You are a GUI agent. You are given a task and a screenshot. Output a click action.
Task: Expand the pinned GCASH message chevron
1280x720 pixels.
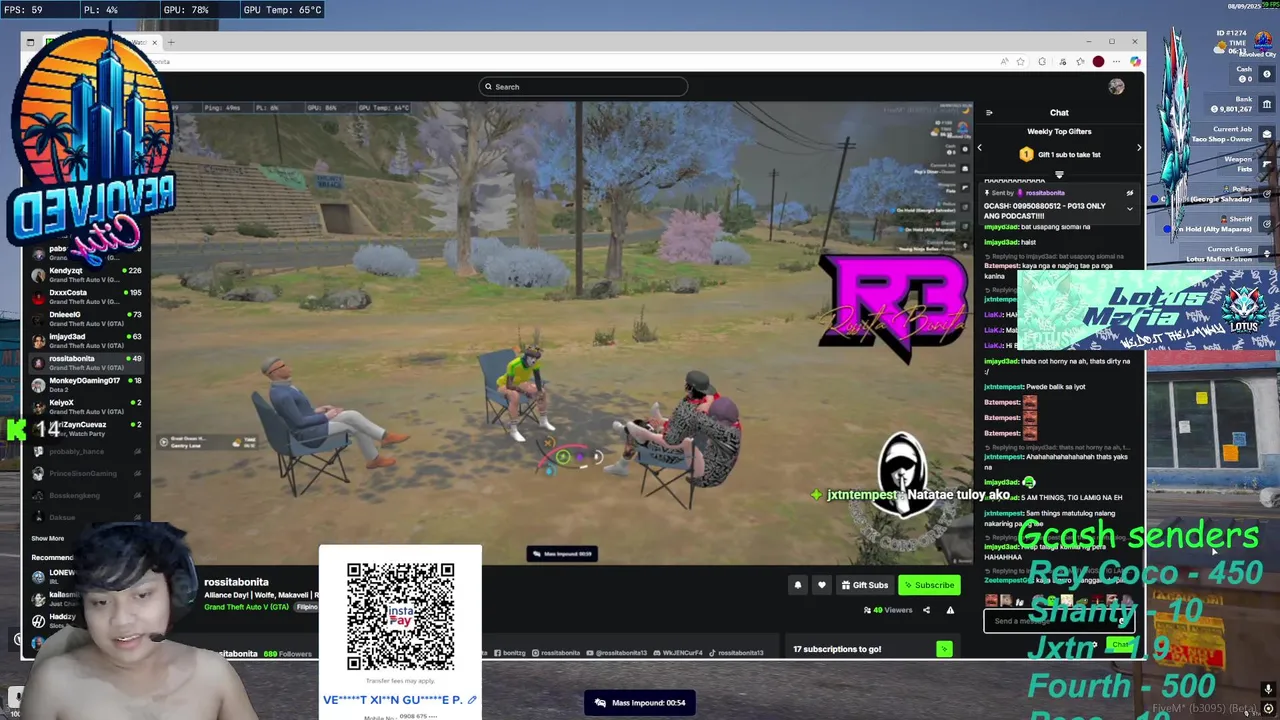1130,209
